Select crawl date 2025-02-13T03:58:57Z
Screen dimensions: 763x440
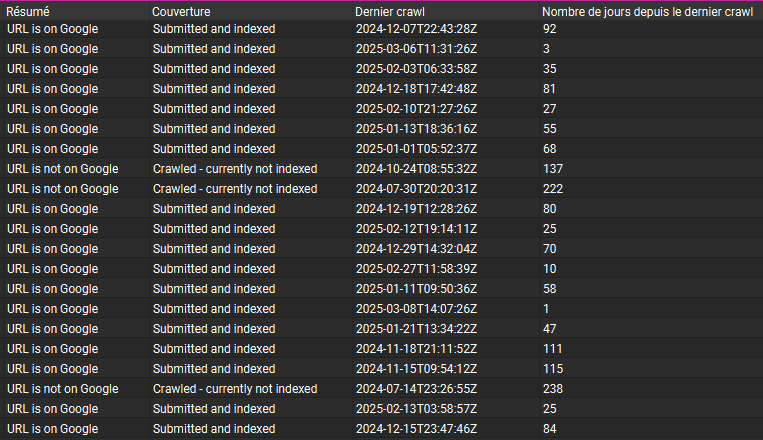click(417, 408)
